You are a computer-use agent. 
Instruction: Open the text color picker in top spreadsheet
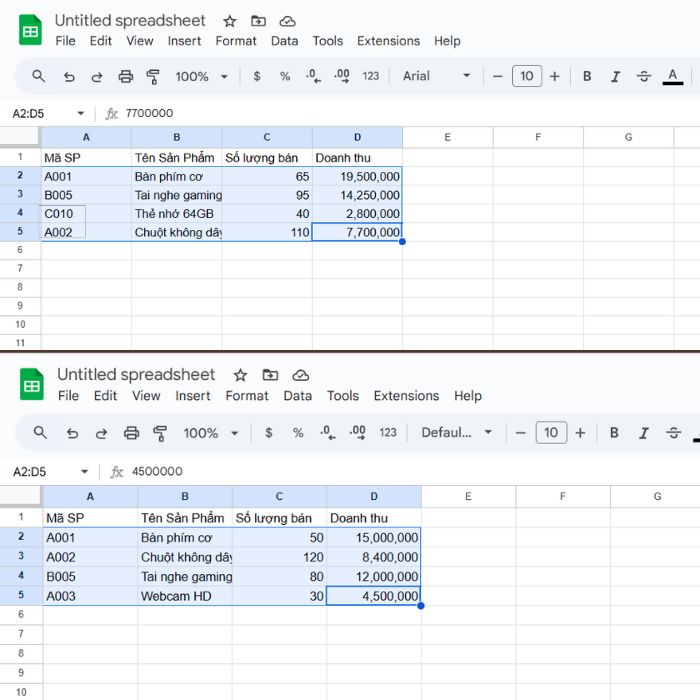click(x=673, y=77)
